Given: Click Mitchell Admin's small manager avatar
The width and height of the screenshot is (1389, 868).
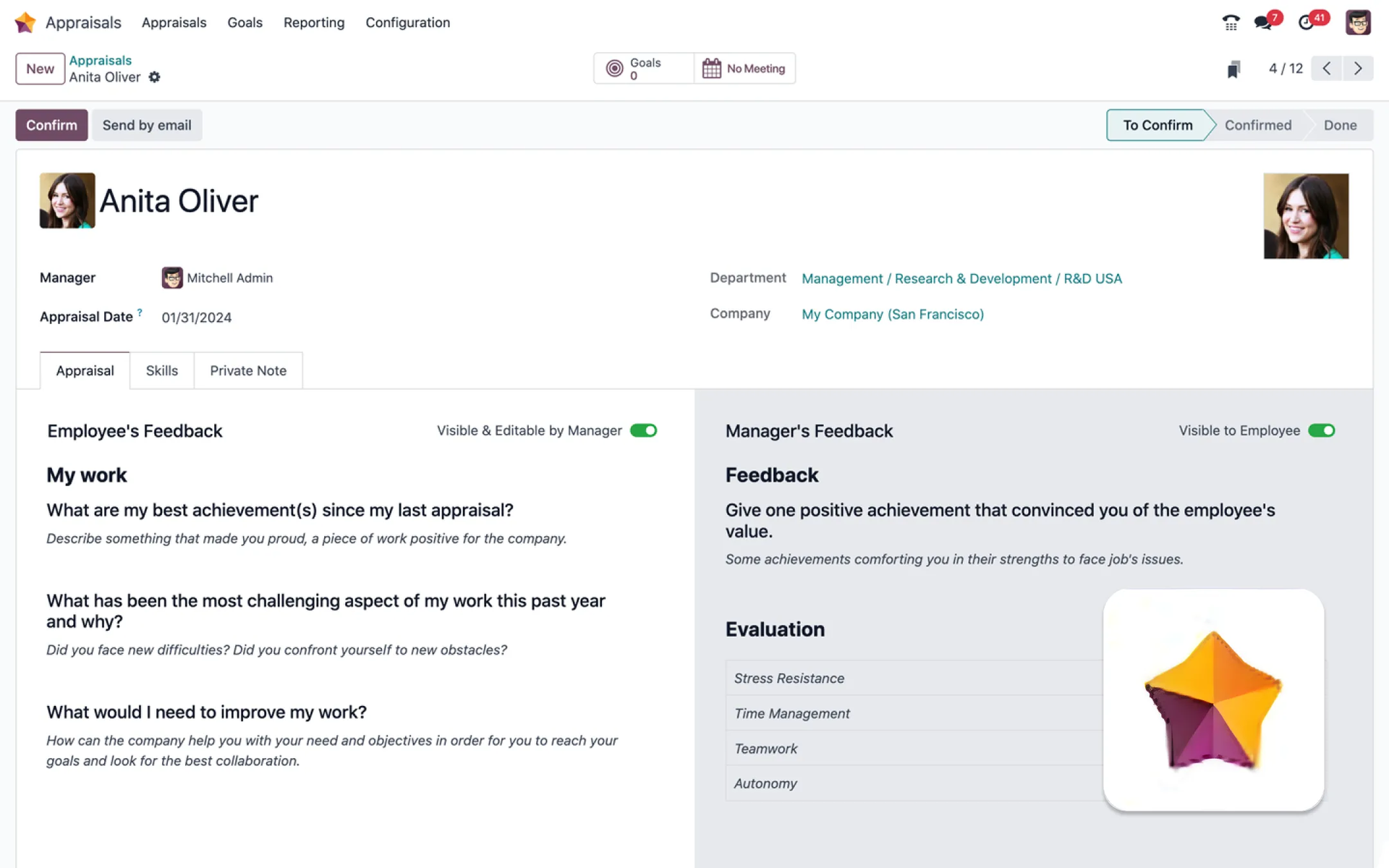Looking at the screenshot, I should pyautogui.click(x=172, y=278).
